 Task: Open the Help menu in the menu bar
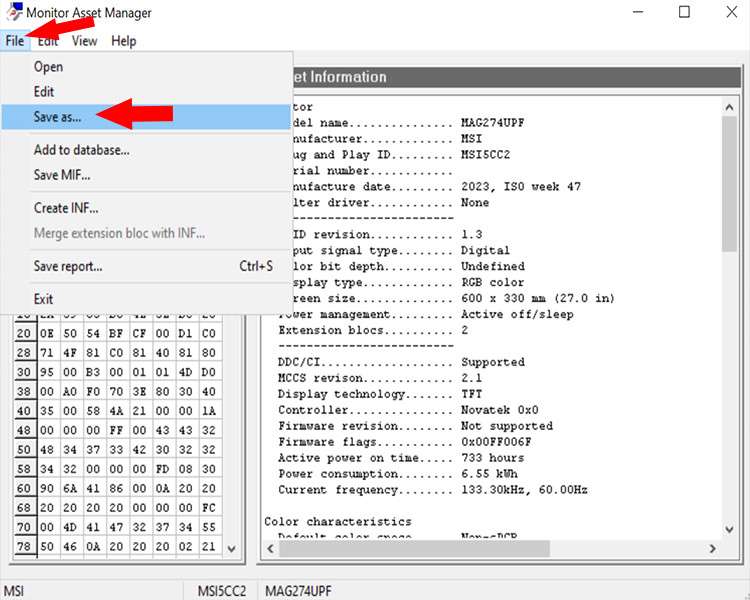pyautogui.click(x=124, y=41)
